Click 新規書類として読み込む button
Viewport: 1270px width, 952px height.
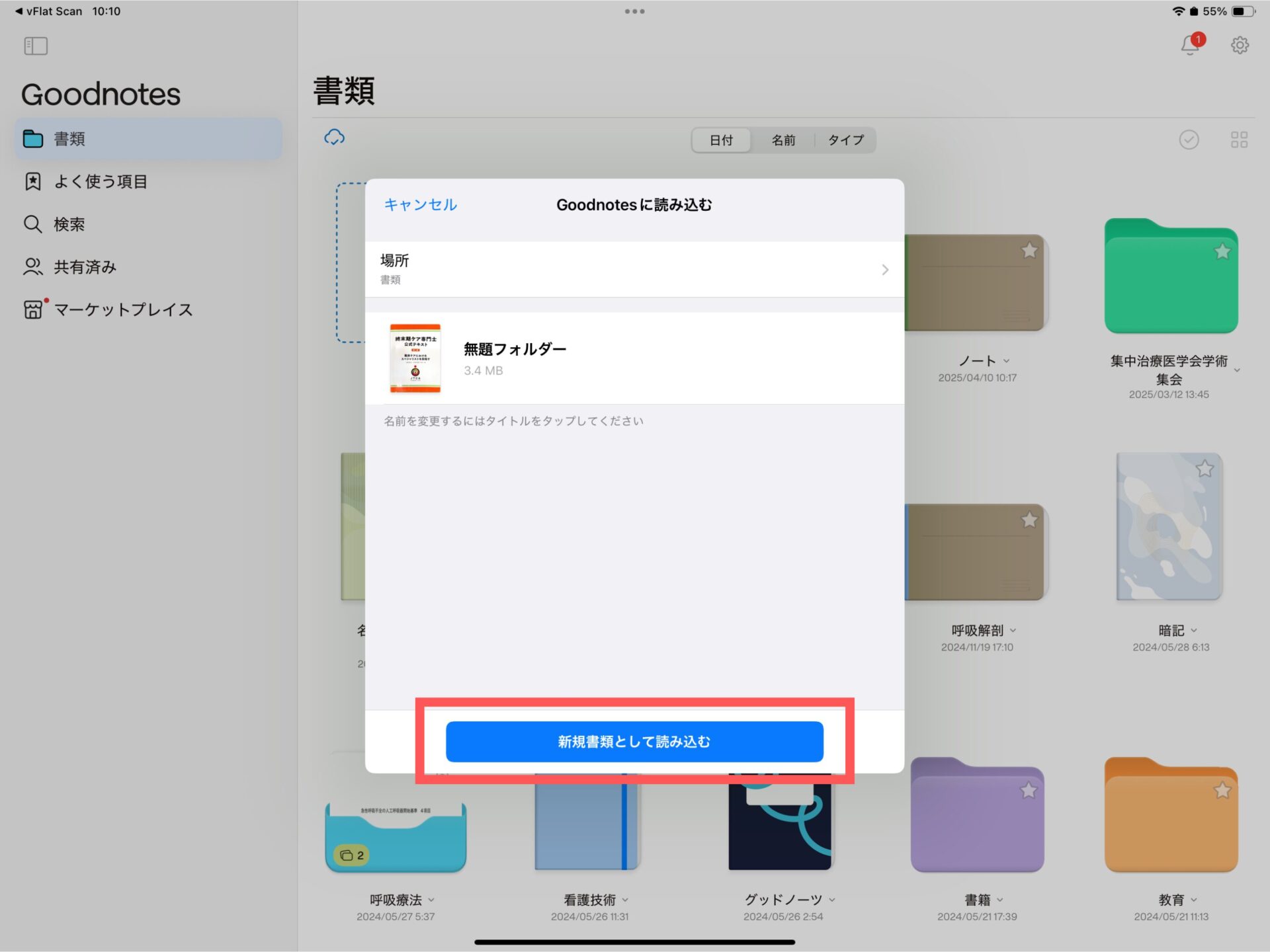click(634, 741)
